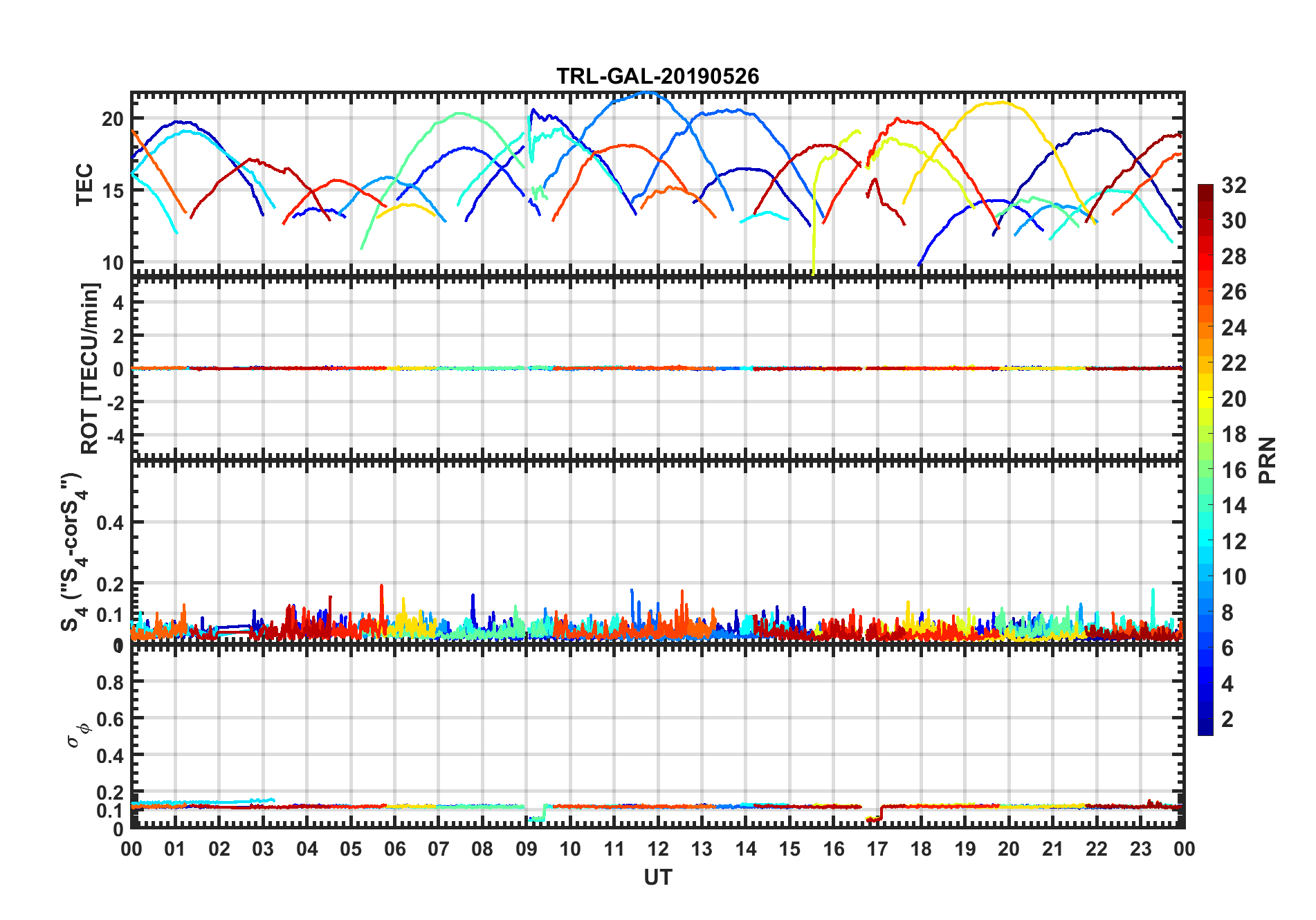Image resolution: width=1316 pixels, height=920 pixels.
Task: Click colorbar tick label 26
Action: pyautogui.click(x=1234, y=292)
